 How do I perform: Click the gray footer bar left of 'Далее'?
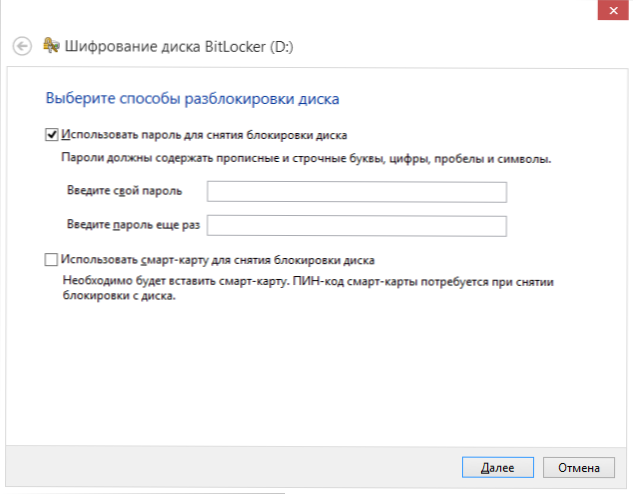point(234,467)
